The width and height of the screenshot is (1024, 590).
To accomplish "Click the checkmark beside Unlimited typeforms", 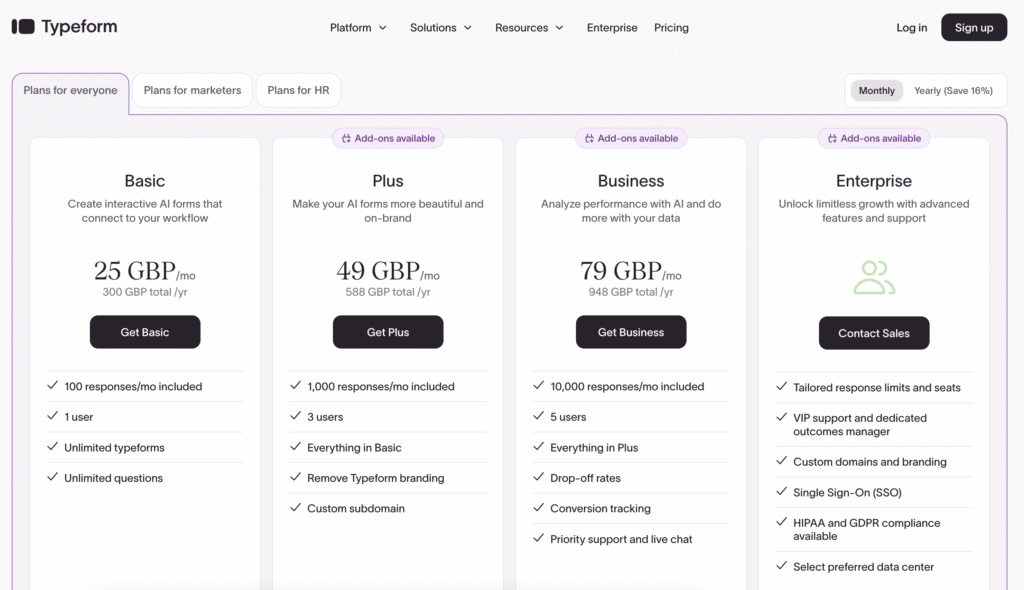I will pyautogui.click(x=53, y=448).
